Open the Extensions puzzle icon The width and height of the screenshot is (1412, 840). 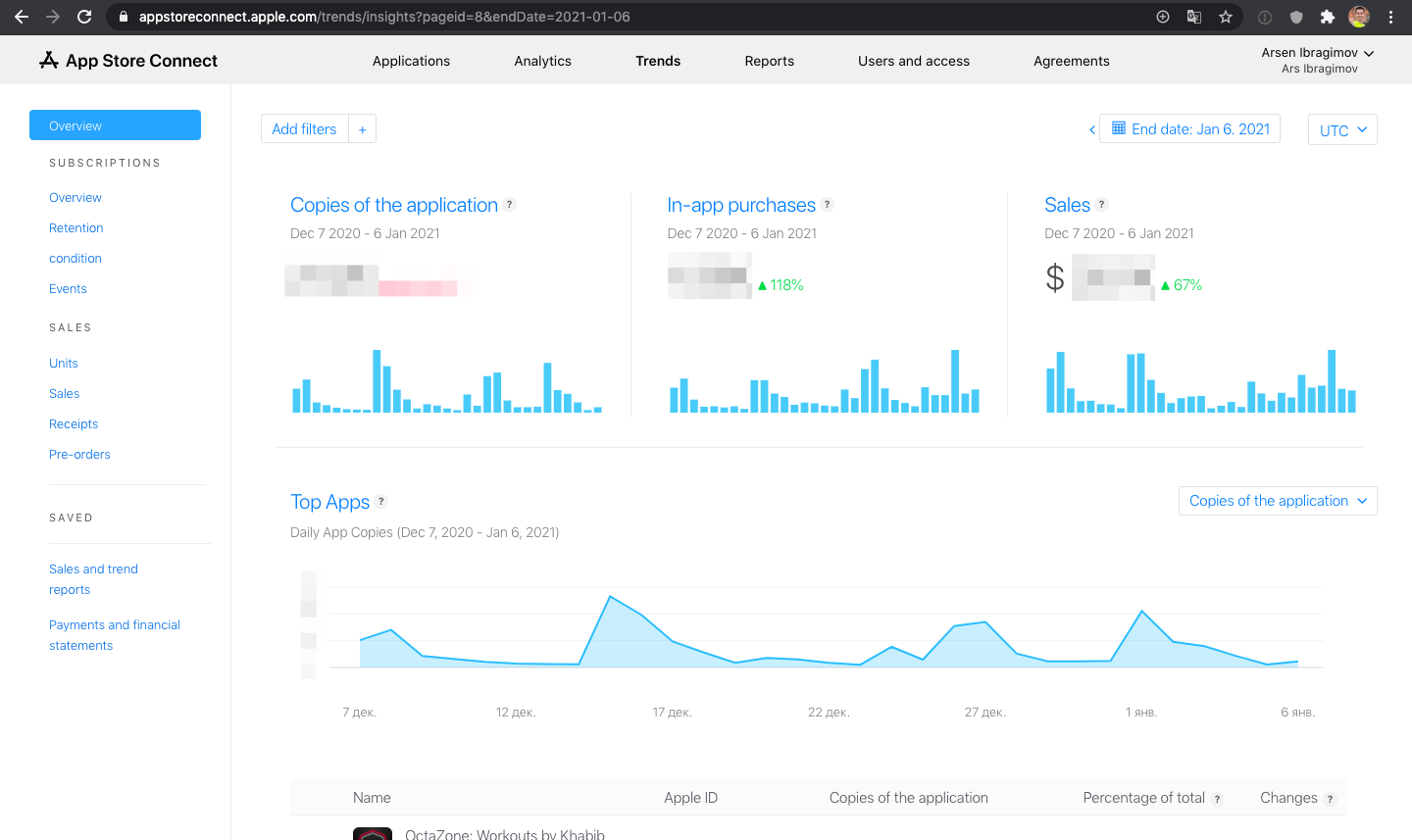(x=1328, y=17)
